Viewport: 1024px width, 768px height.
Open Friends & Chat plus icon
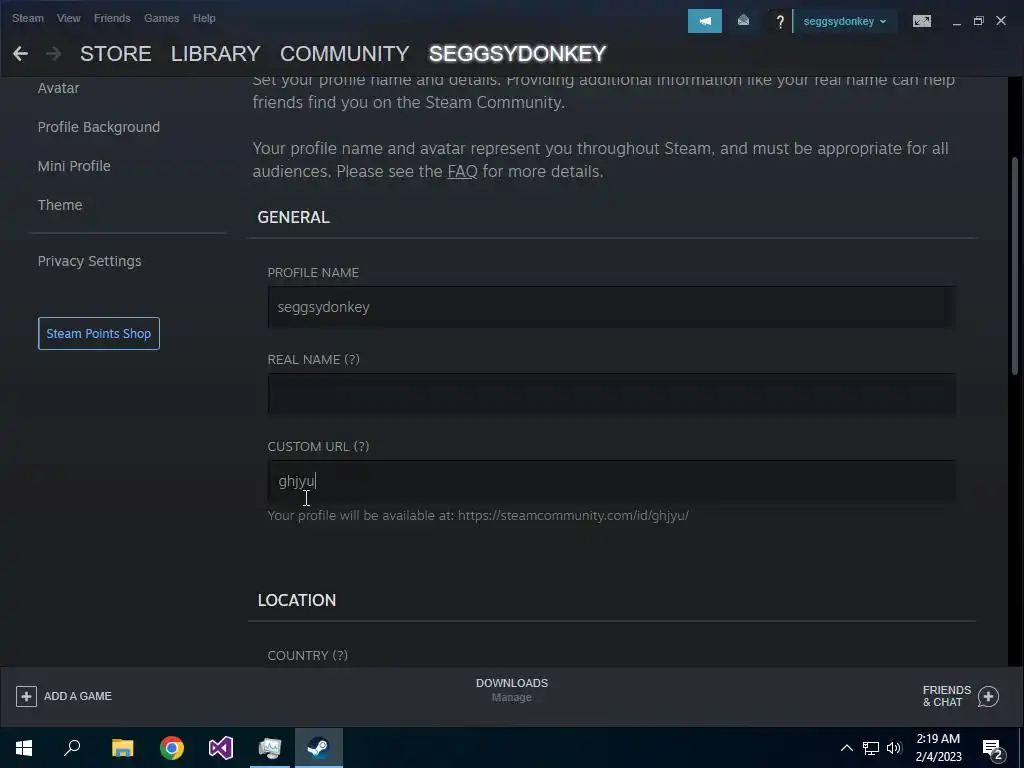988,697
